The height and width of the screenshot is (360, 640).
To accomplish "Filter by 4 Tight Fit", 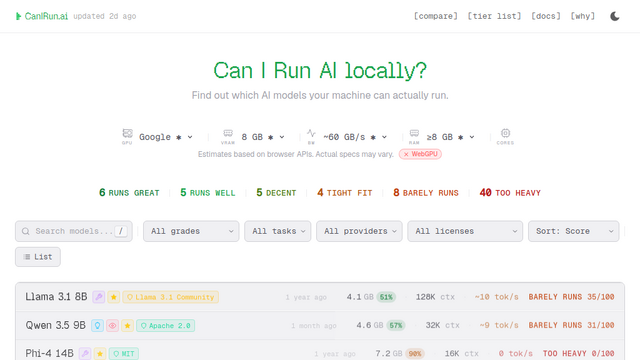I will 344,193.
